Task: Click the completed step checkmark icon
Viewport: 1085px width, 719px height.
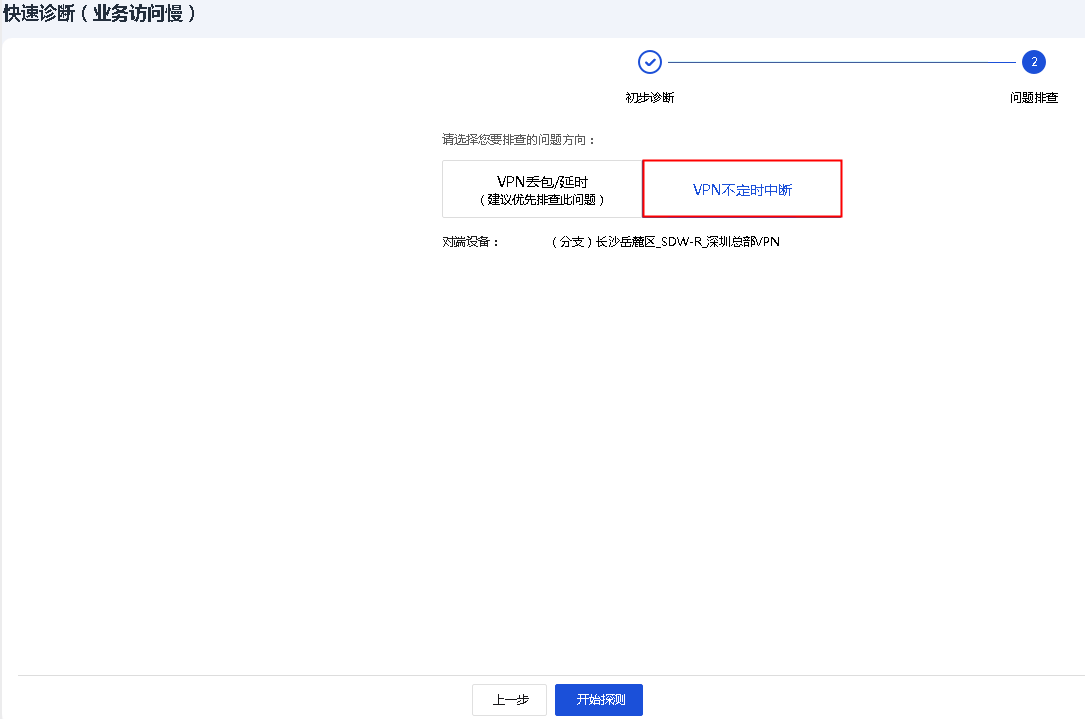Action: [650, 62]
